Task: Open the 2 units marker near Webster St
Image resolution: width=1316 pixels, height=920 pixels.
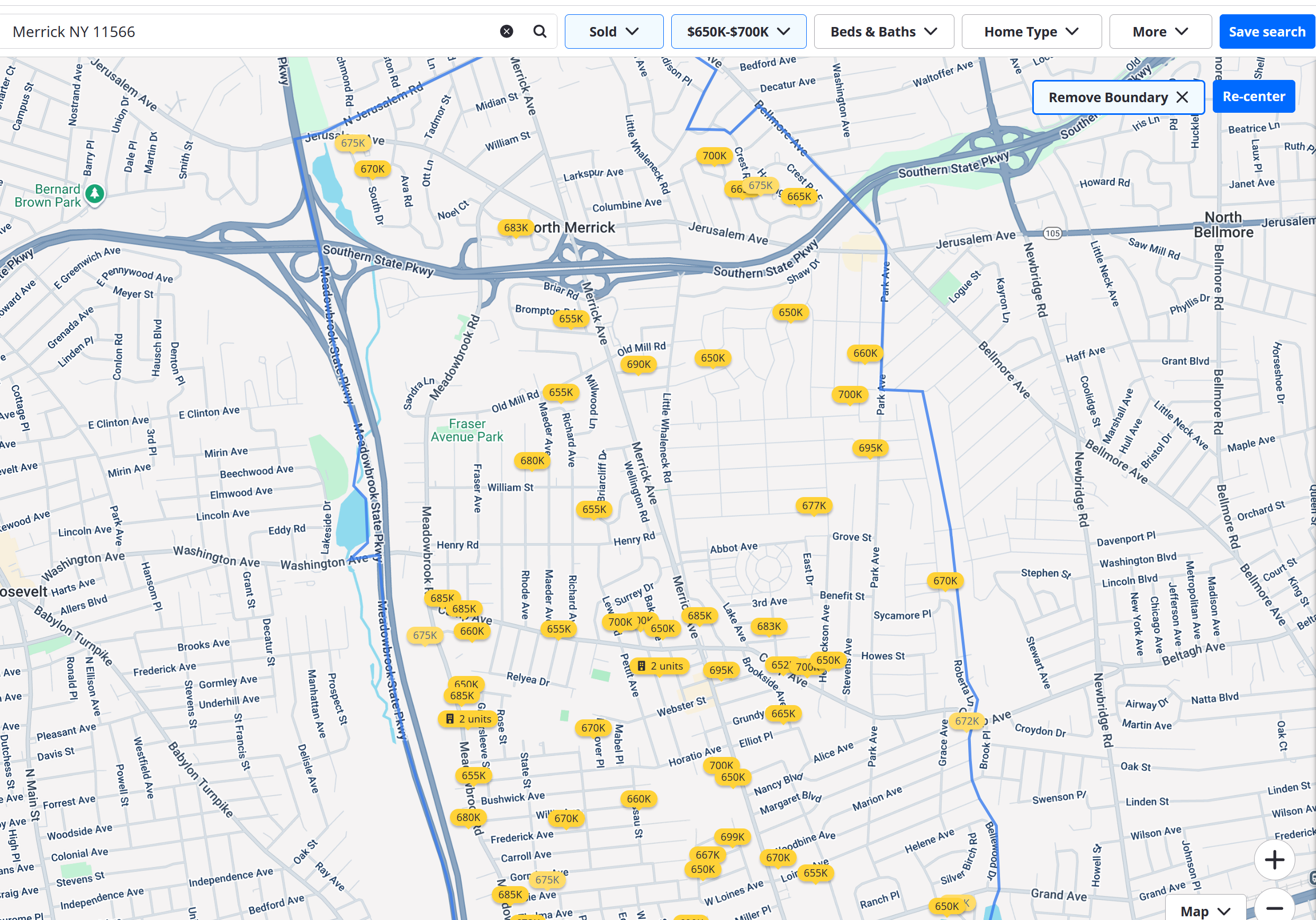Action: (x=660, y=666)
